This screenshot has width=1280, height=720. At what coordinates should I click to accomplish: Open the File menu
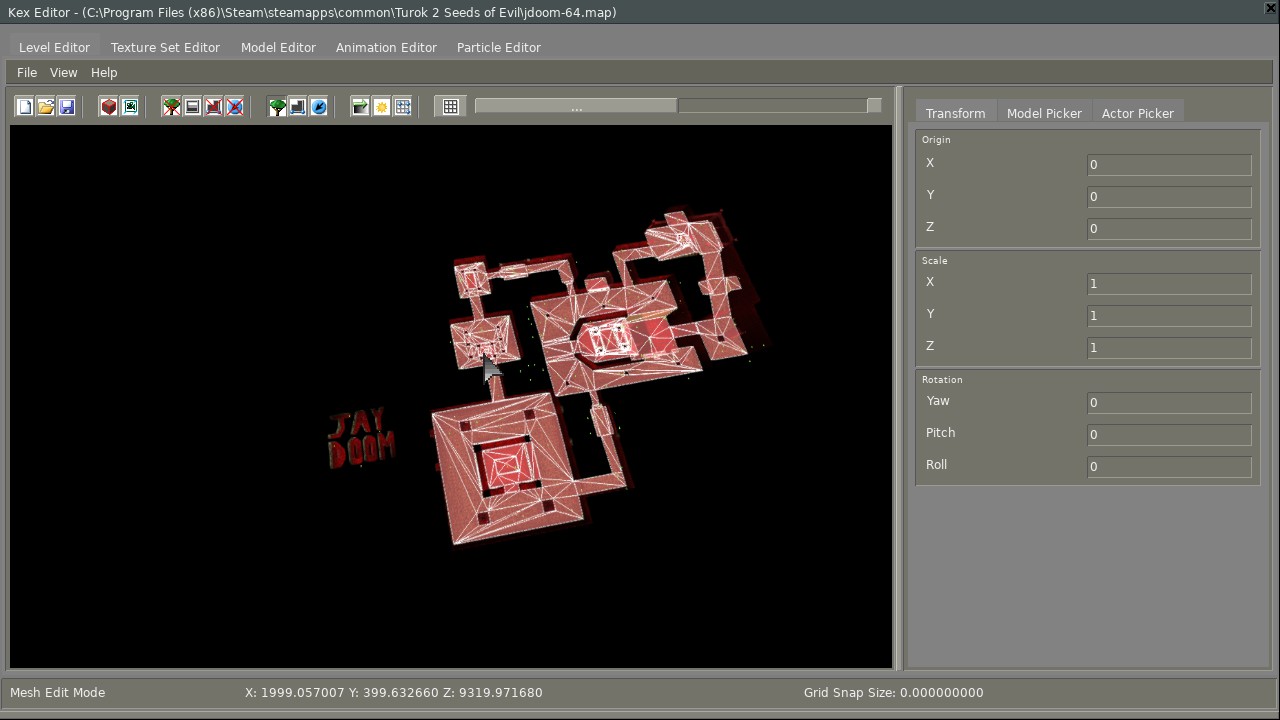(x=27, y=73)
